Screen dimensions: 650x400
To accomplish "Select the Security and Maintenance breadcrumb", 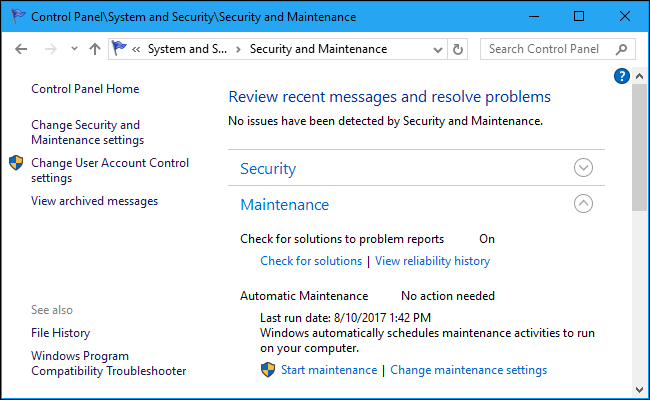I will (317, 49).
